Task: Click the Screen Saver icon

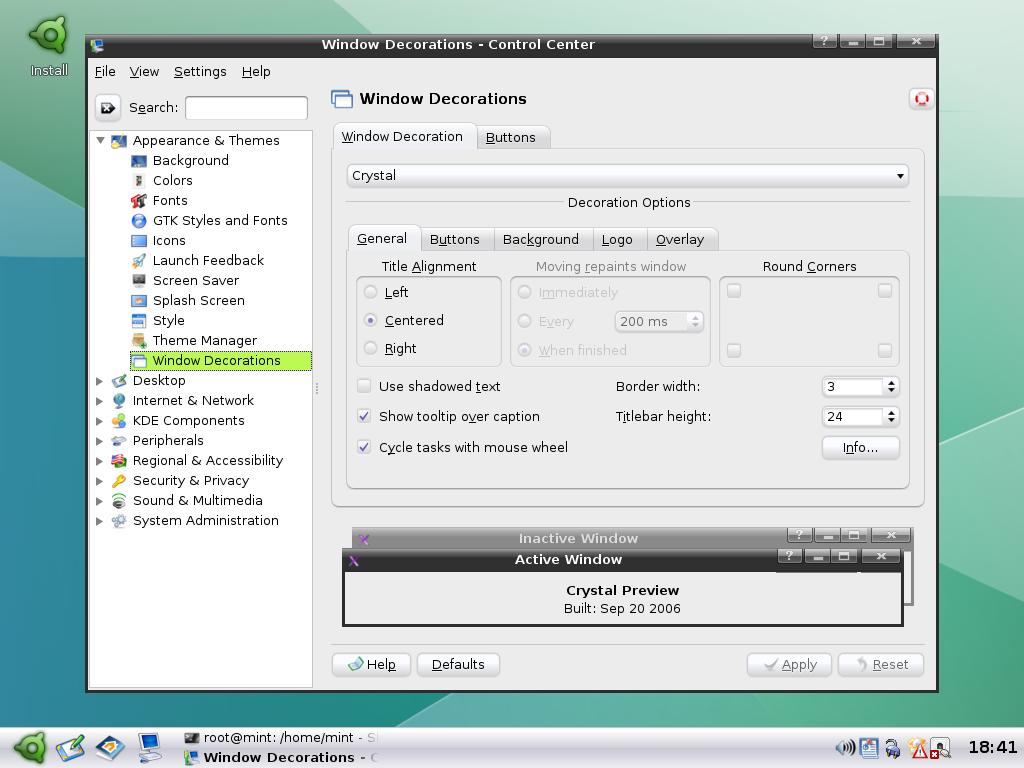Action: pos(138,281)
